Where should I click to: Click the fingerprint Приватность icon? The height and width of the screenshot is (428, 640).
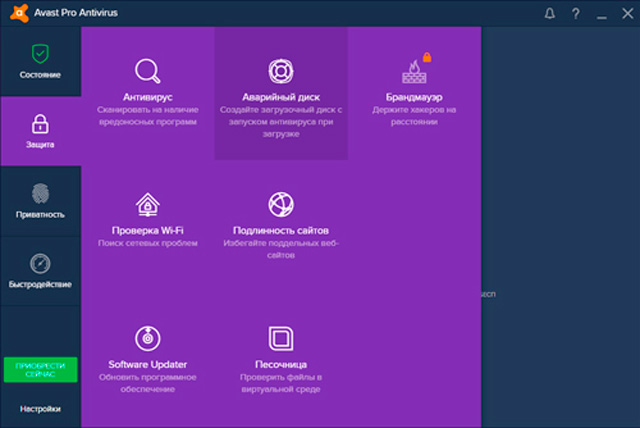(x=40, y=193)
